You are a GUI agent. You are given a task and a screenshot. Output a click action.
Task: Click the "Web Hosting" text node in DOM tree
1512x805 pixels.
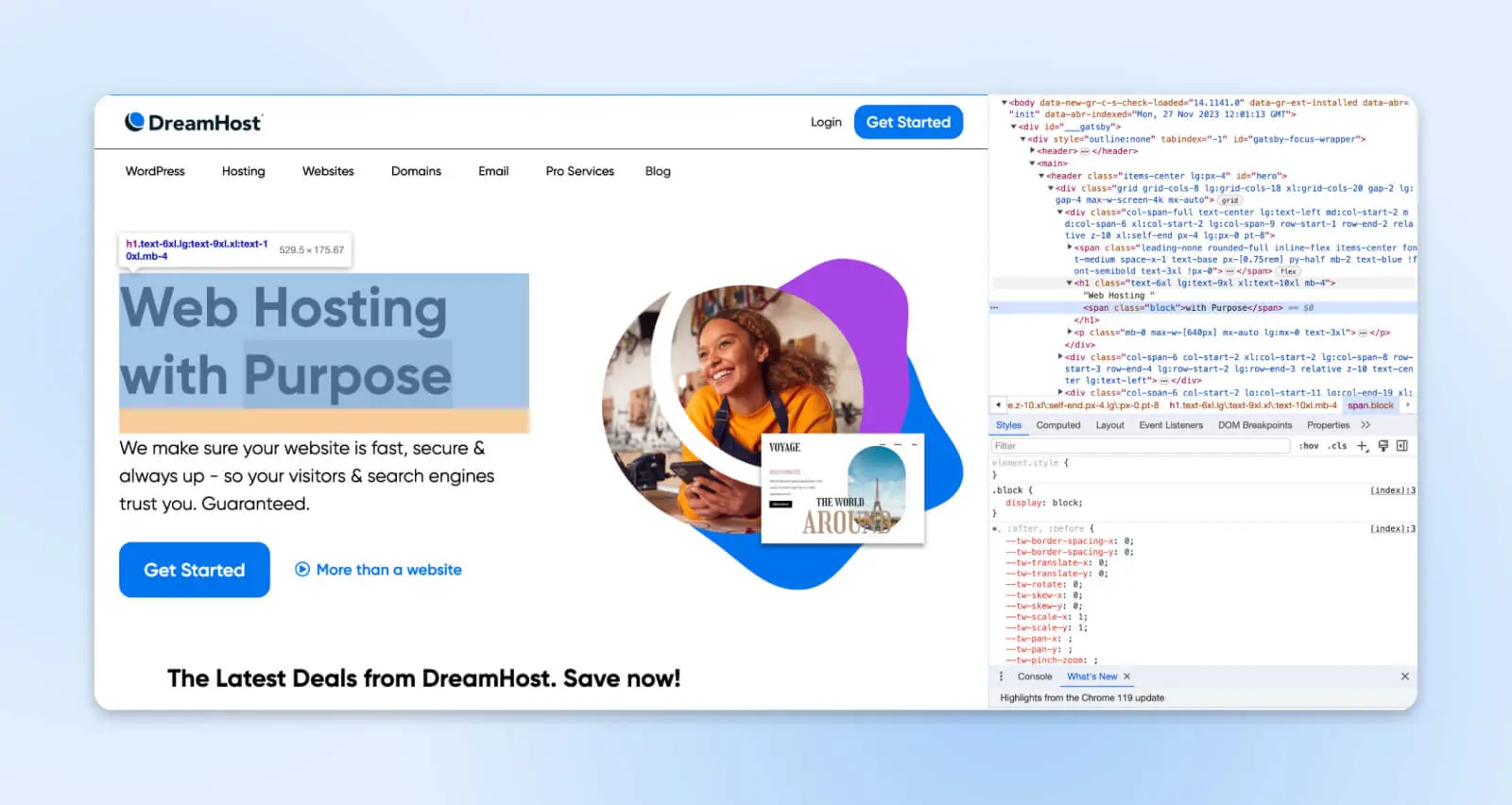click(1120, 296)
